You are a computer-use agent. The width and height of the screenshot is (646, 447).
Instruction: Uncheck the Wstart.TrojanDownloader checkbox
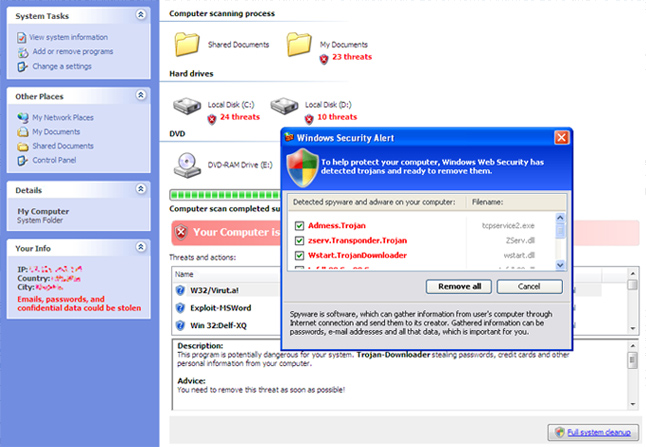300,255
